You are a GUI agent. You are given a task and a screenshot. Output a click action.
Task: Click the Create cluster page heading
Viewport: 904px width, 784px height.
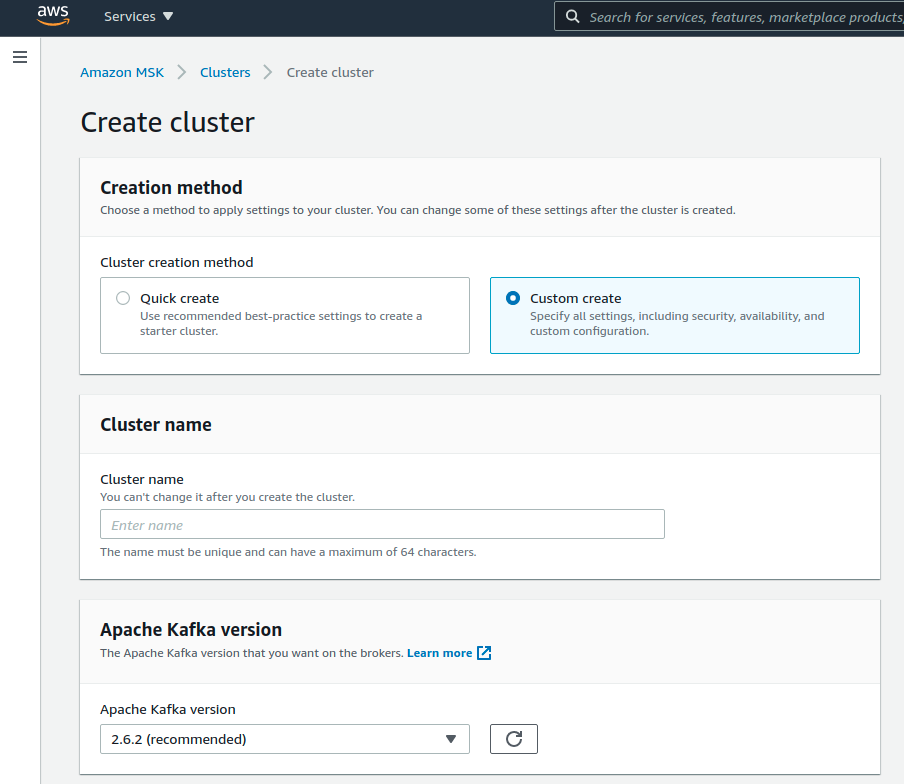pyautogui.click(x=168, y=122)
